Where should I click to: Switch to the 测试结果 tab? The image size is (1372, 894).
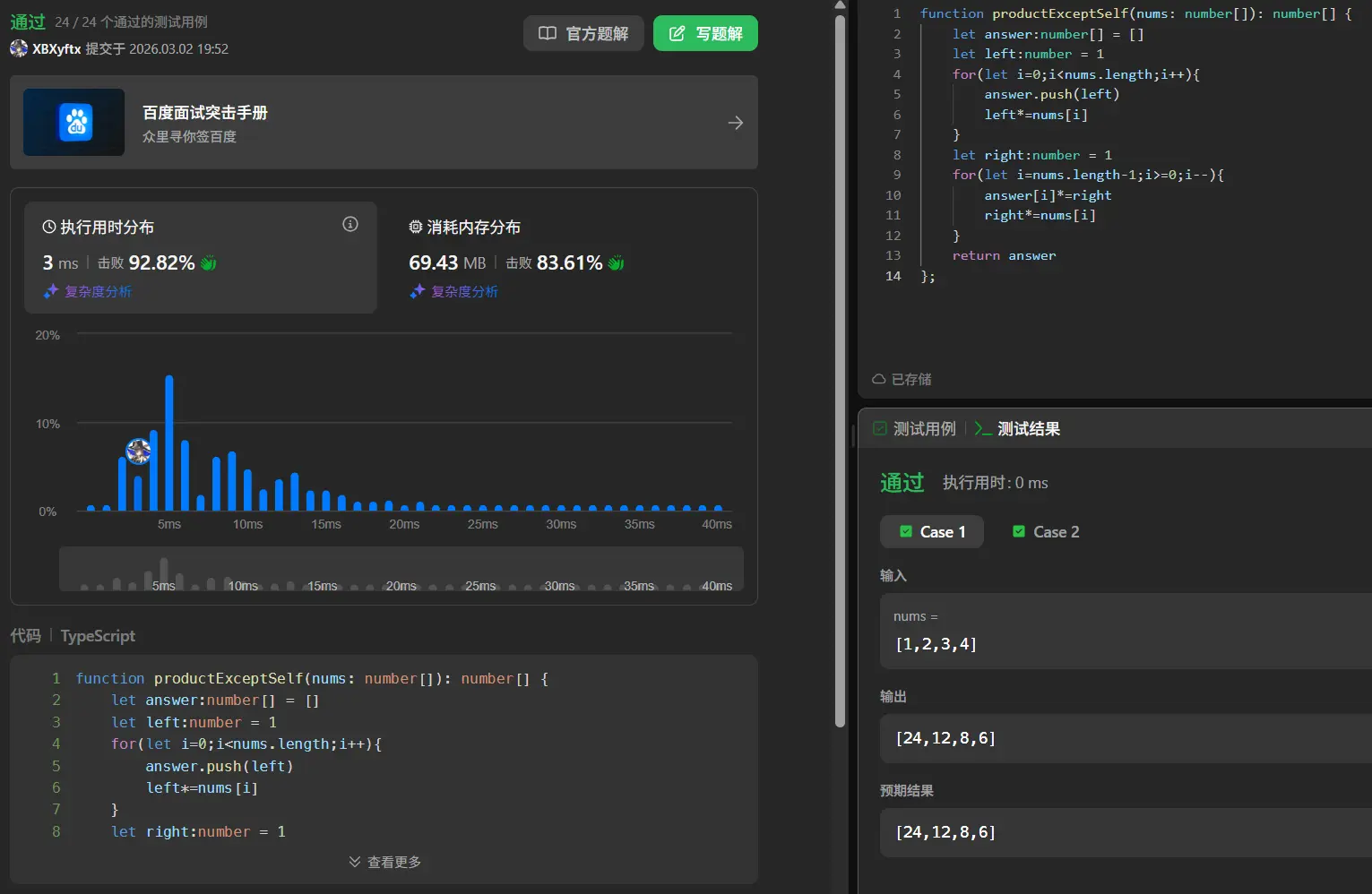point(1018,429)
